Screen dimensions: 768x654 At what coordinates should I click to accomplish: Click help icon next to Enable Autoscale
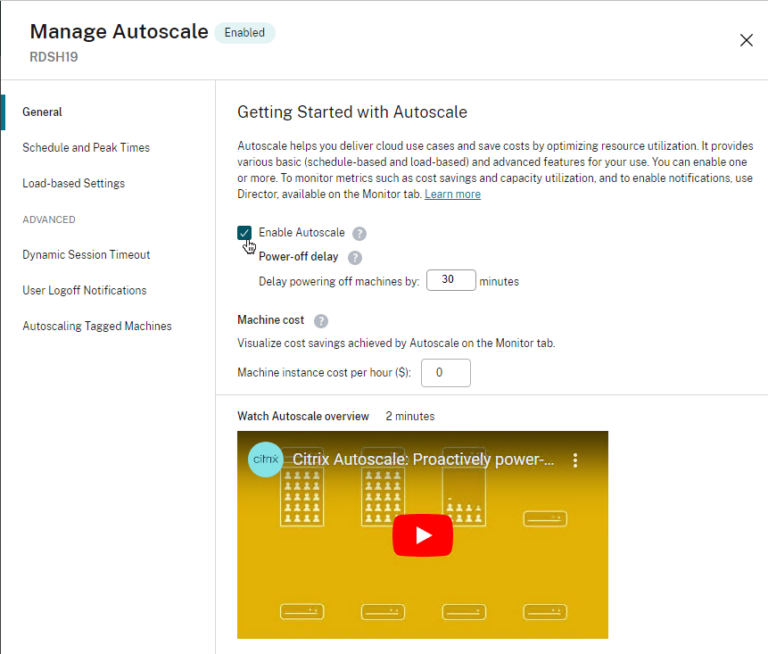coord(360,233)
